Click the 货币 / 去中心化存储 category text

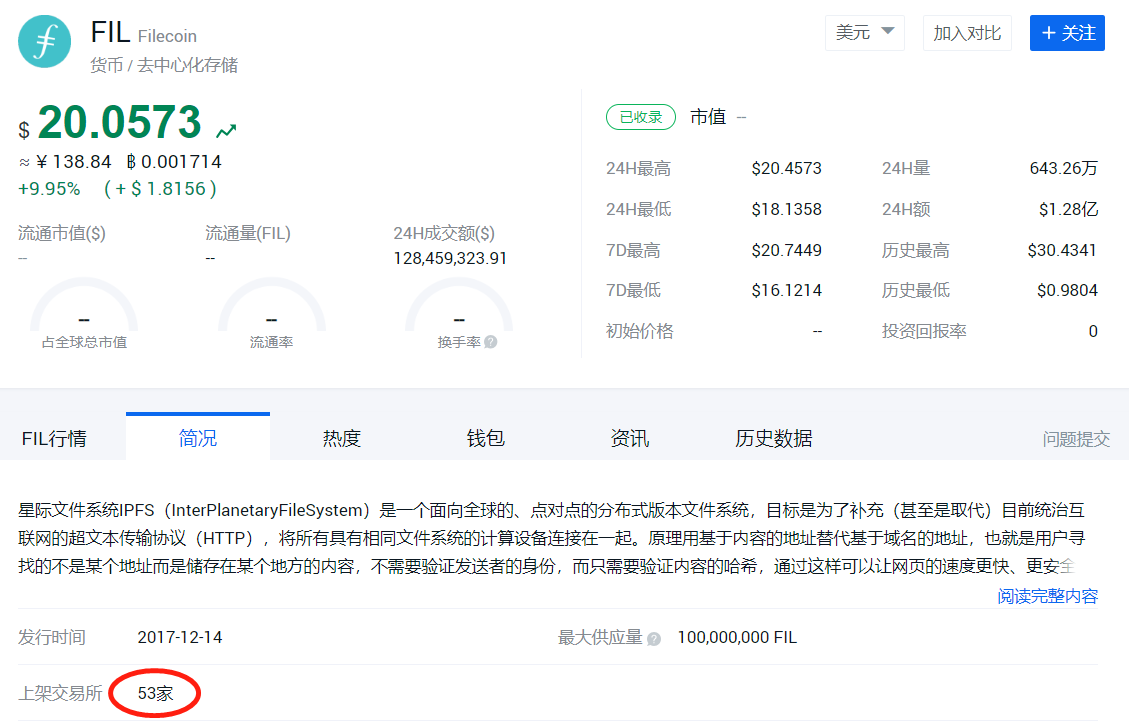tap(164, 65)
